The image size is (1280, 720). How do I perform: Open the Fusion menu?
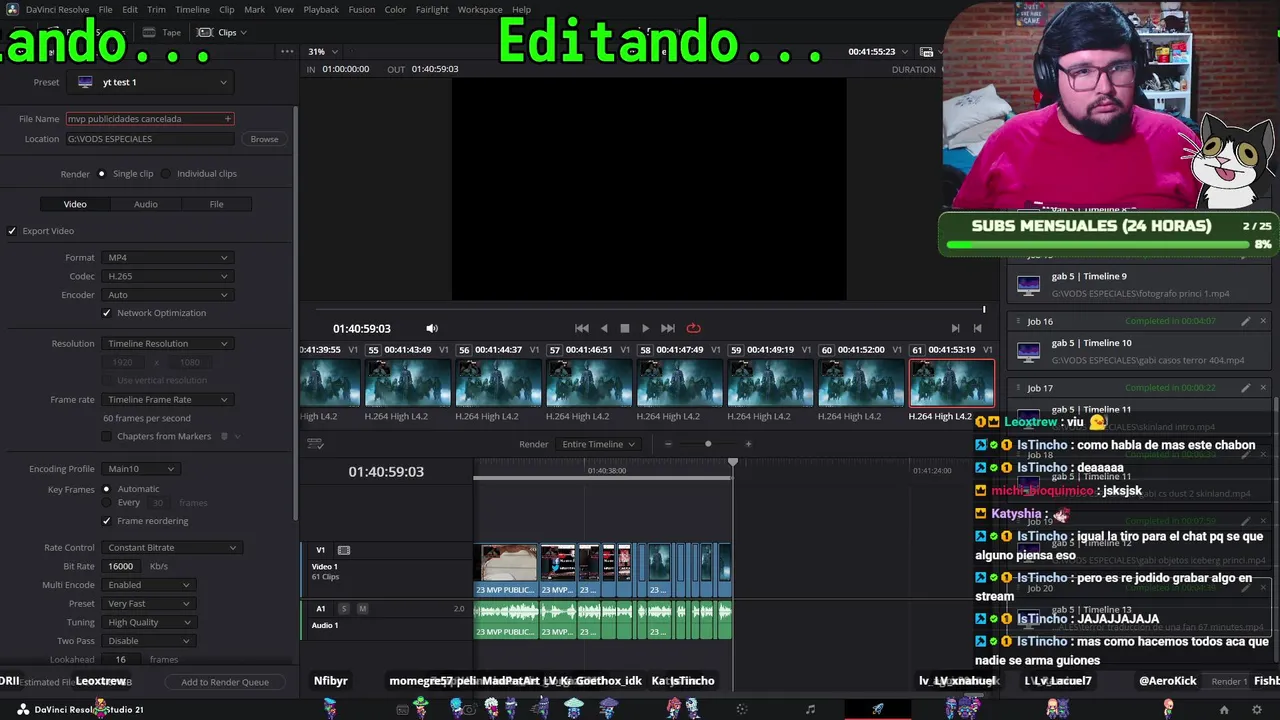(x=362, y=9)
